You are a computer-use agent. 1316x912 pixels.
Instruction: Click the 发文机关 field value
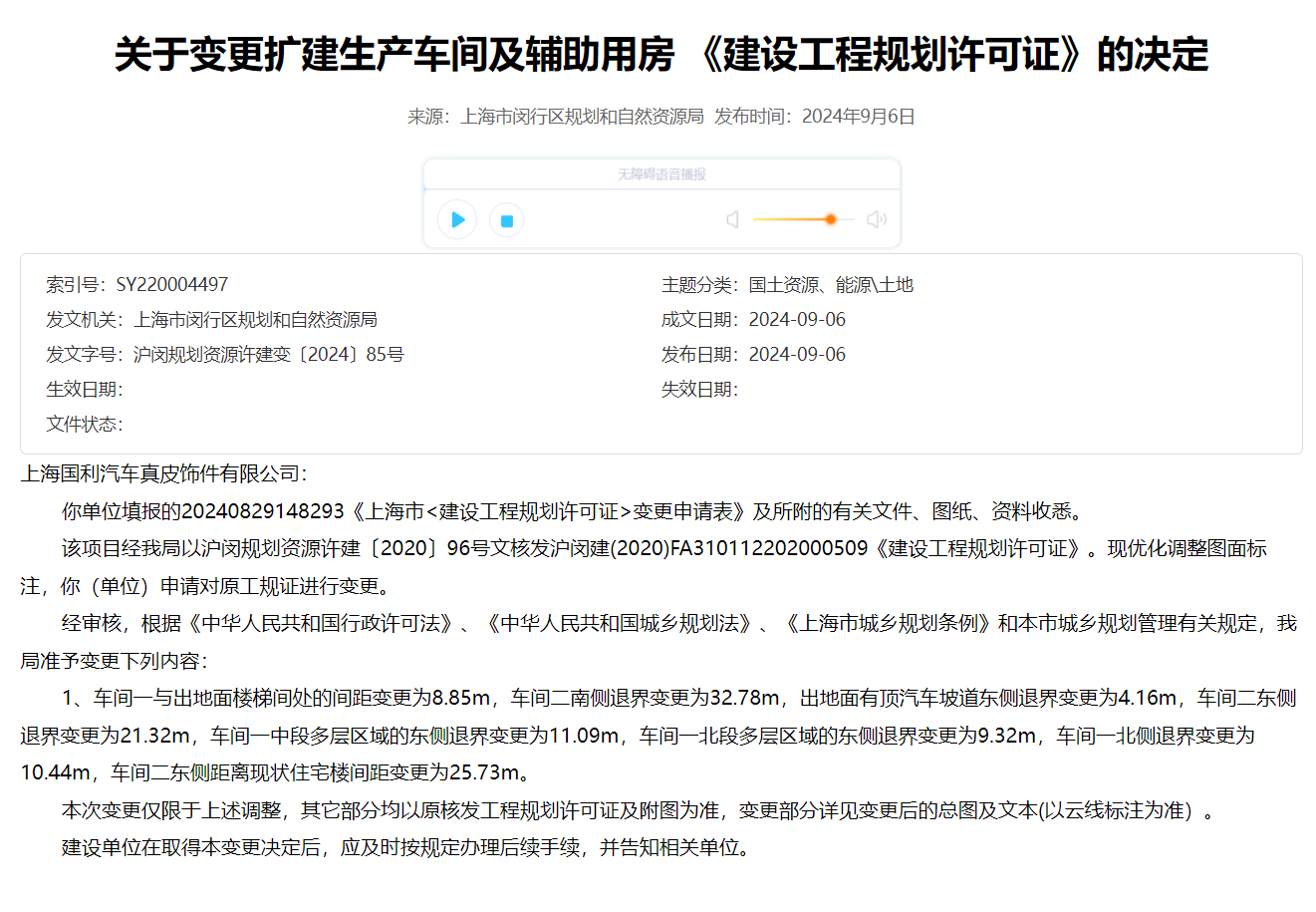tap(255, 320)
